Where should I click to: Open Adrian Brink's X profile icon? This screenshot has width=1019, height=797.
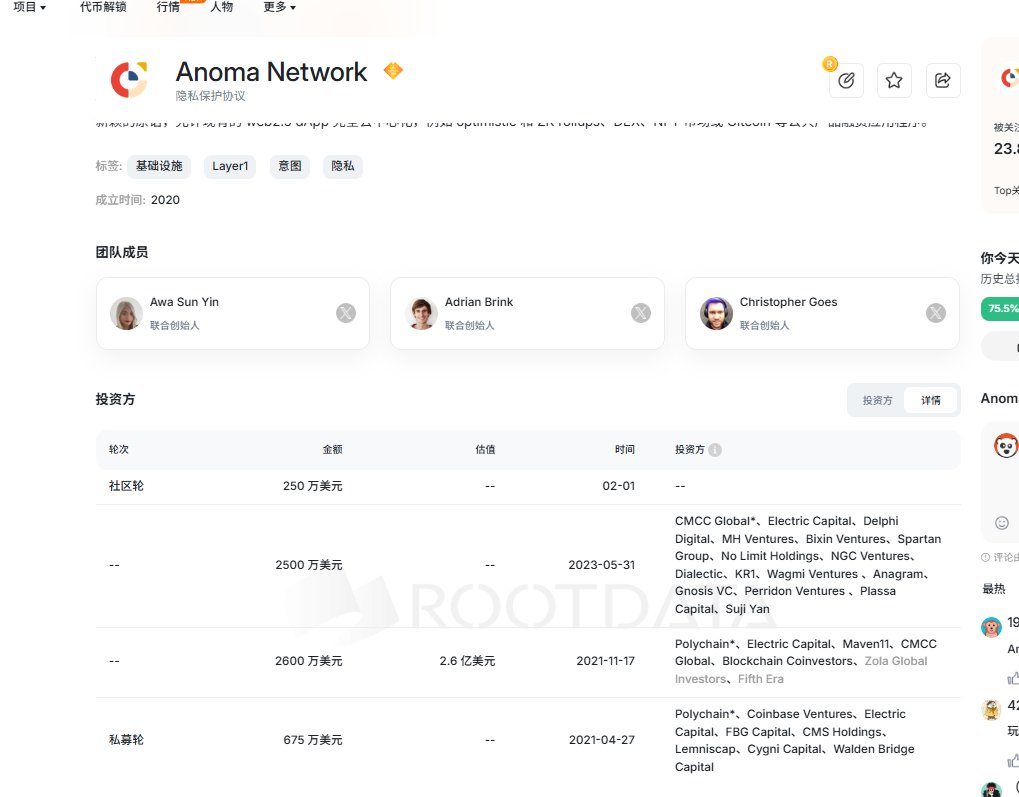[641, 313]
